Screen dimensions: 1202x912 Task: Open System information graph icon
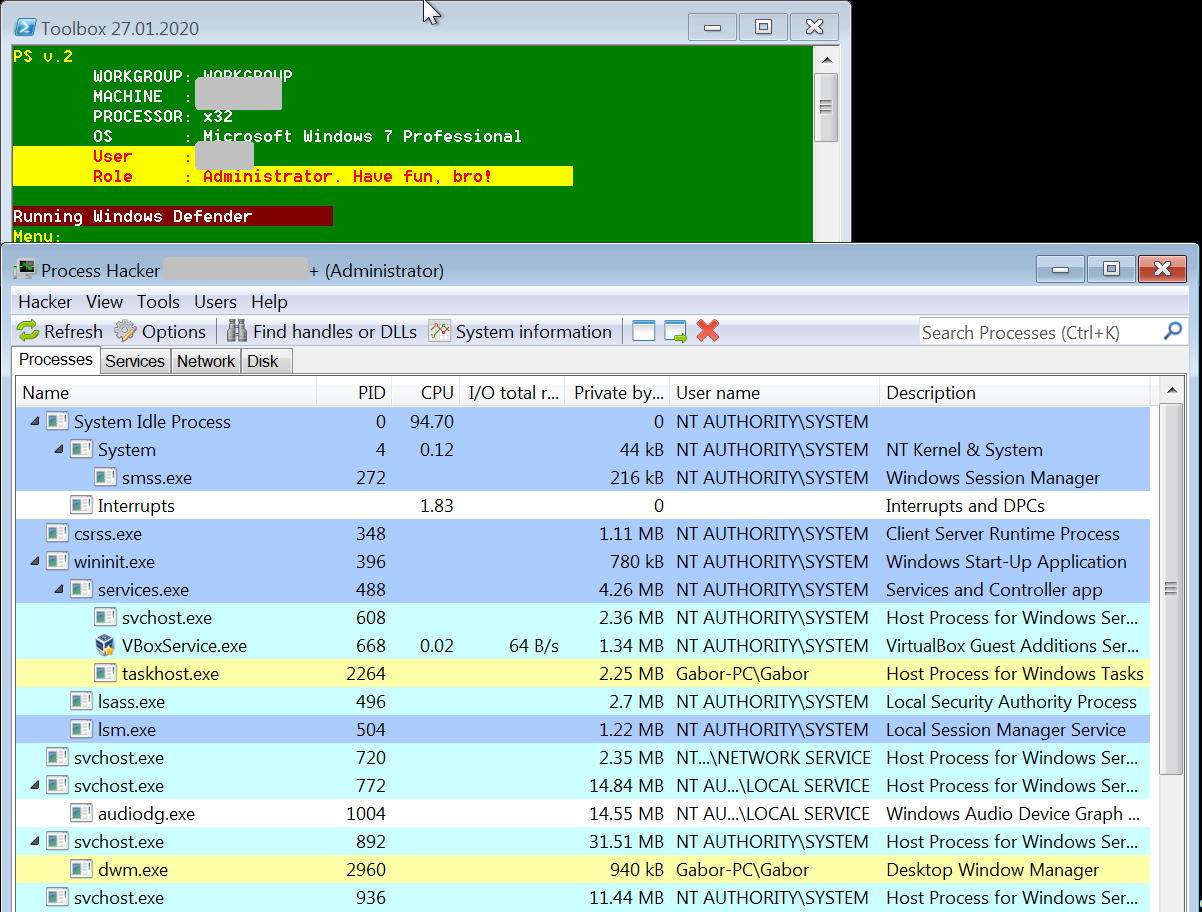coord(440,332)
